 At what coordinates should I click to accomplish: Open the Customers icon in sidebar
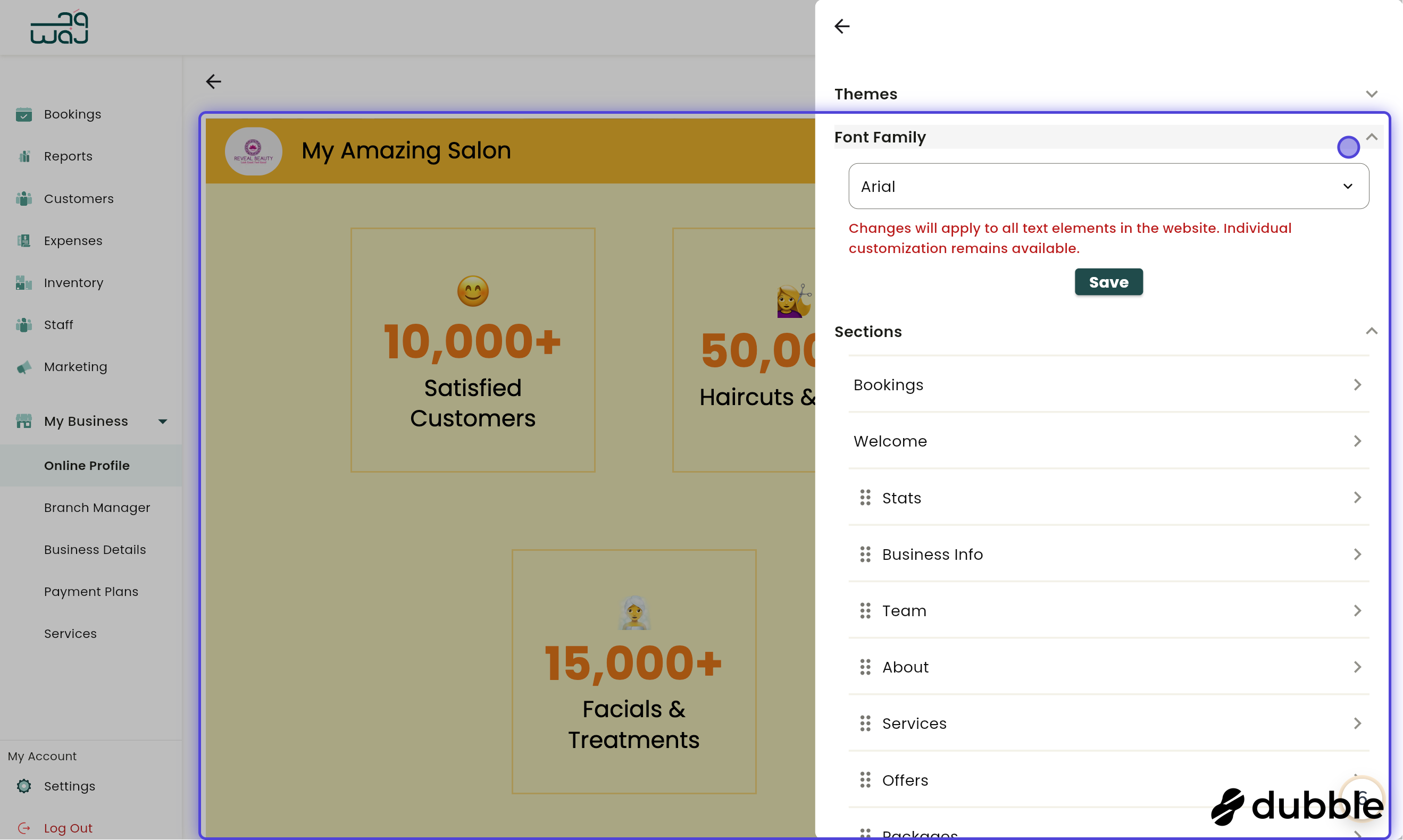(x=24, y=199)
